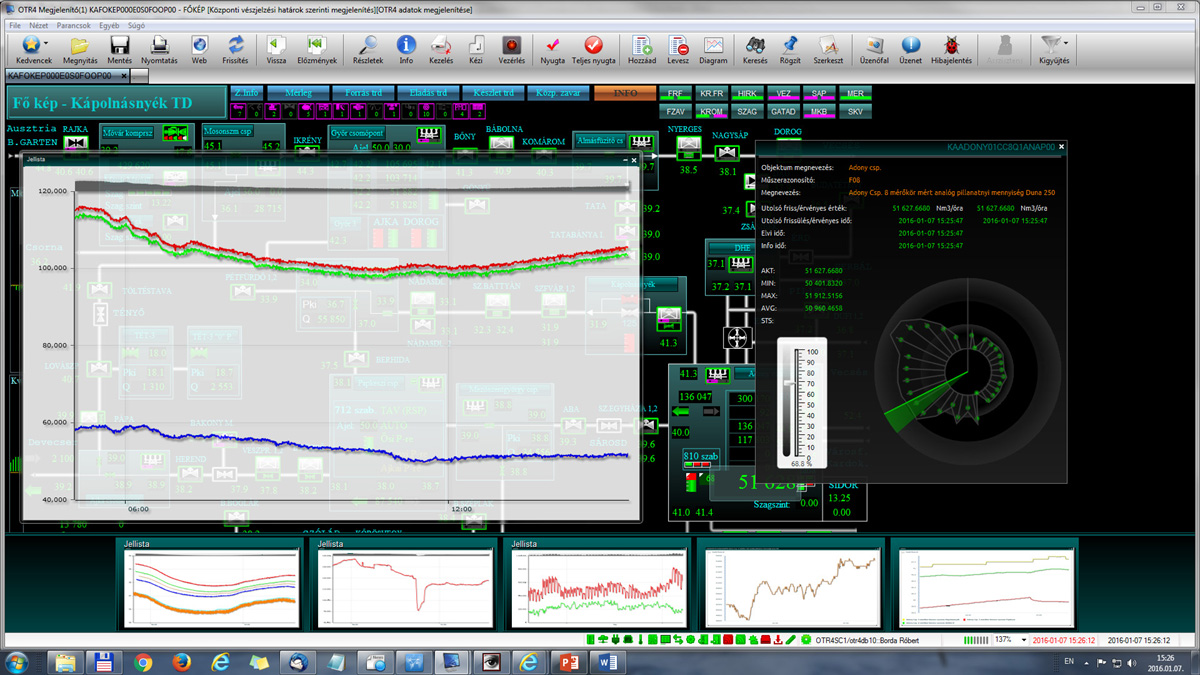Click the Info toolbar icon
The image size is (1200, 675).
[x=406, y=49]
